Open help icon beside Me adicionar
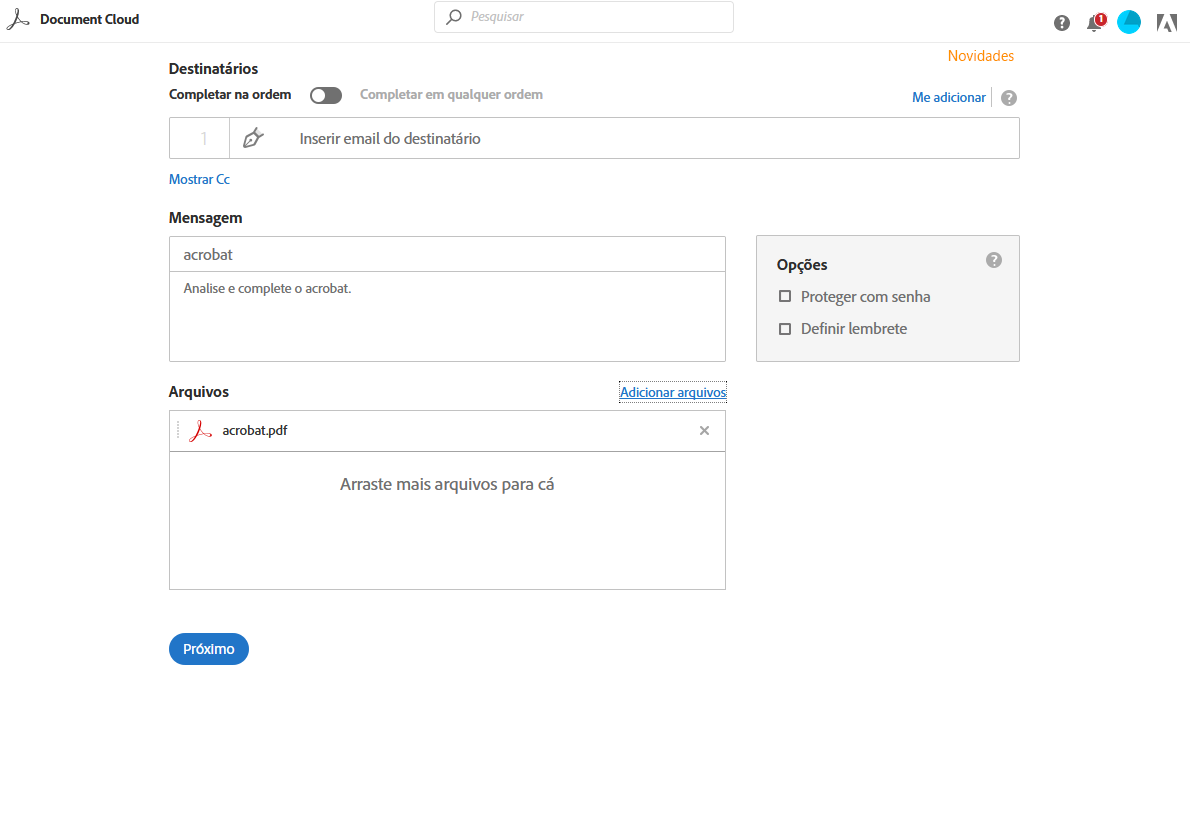The width and height of the screenshot is (1190, 825). pos(1009,98)
